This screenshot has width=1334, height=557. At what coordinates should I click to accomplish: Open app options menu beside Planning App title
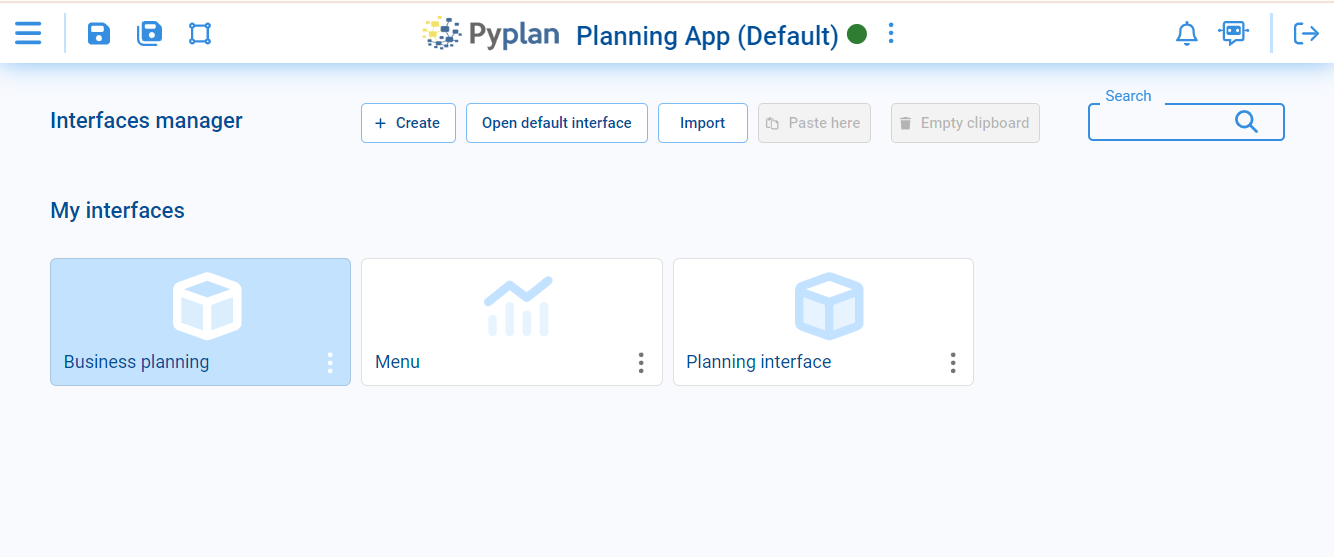pos(891,34)
